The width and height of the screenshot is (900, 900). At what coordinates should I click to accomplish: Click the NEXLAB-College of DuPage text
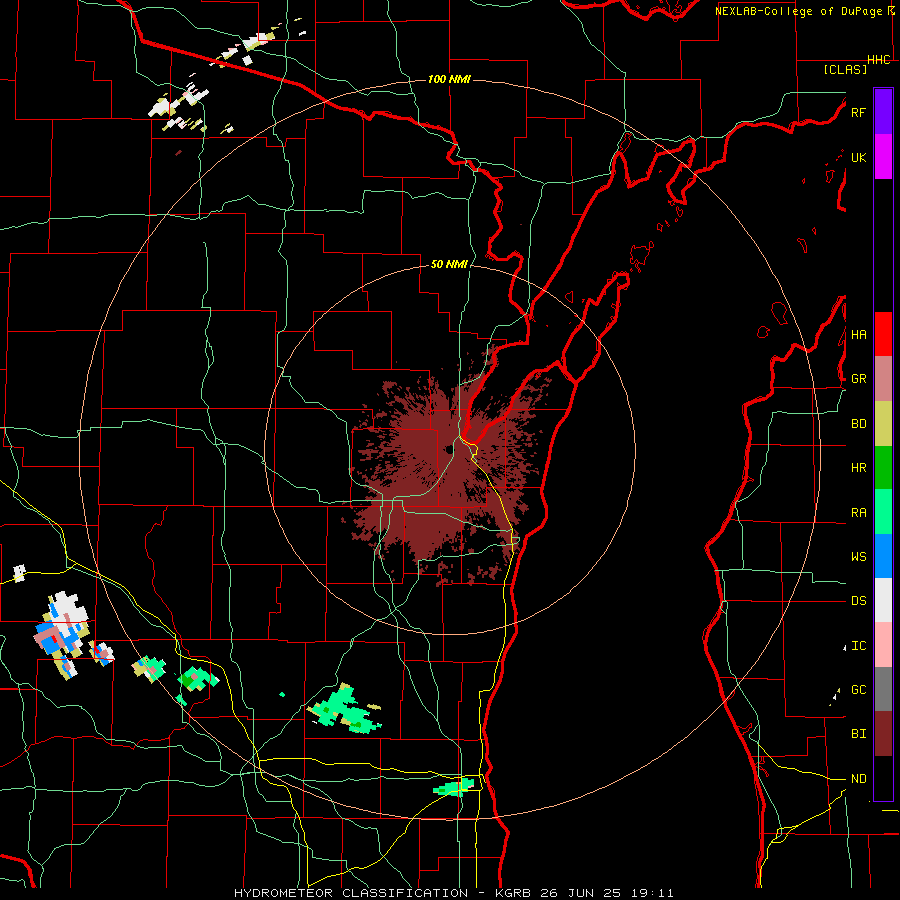798,11
